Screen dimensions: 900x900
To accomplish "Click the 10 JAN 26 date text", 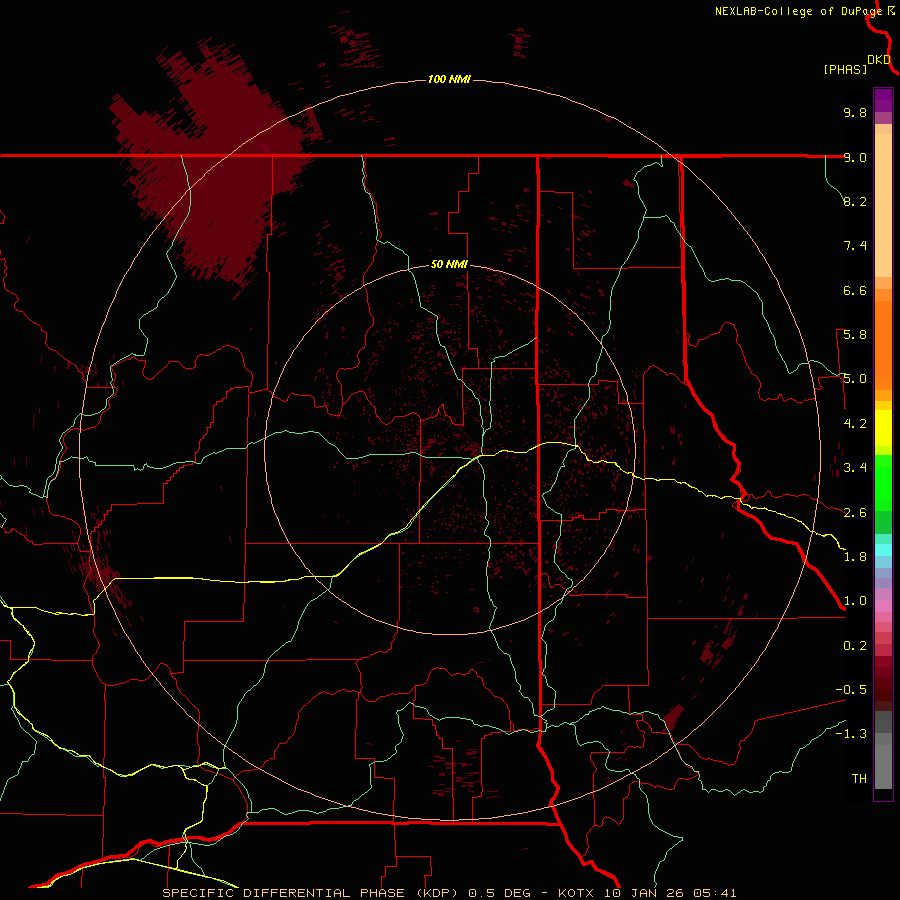I will coord(645,893).
